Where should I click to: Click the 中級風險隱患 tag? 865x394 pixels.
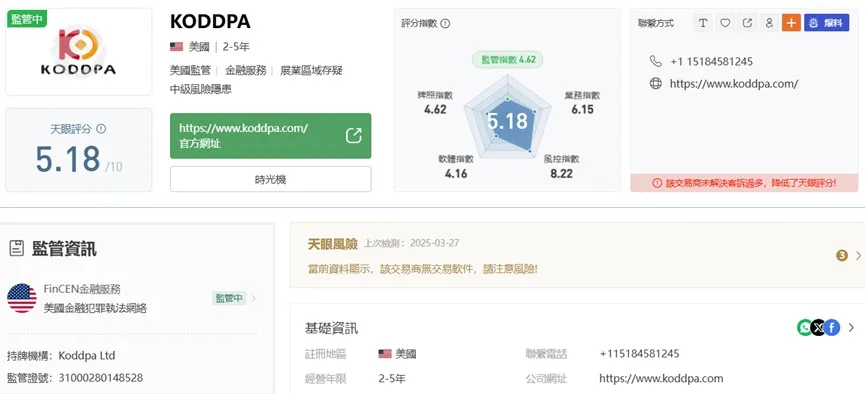click(x=201, y=89)
